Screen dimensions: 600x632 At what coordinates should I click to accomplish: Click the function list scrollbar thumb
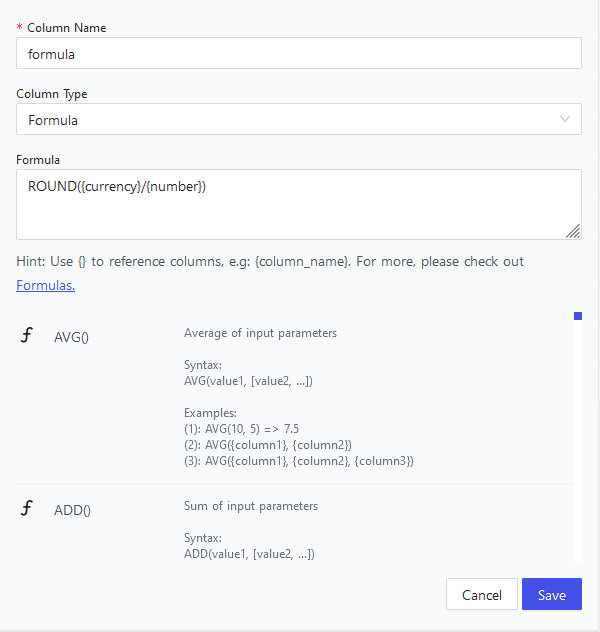coord(577,317)
